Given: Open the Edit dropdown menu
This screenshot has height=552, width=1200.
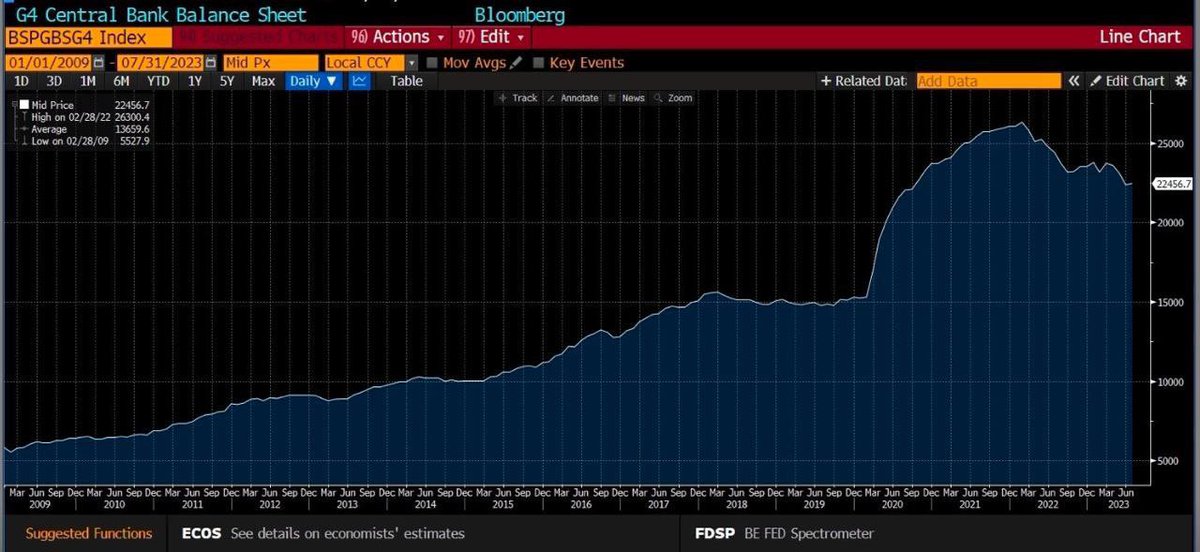Looking at the screenshot, I should [x=491, y=37].
